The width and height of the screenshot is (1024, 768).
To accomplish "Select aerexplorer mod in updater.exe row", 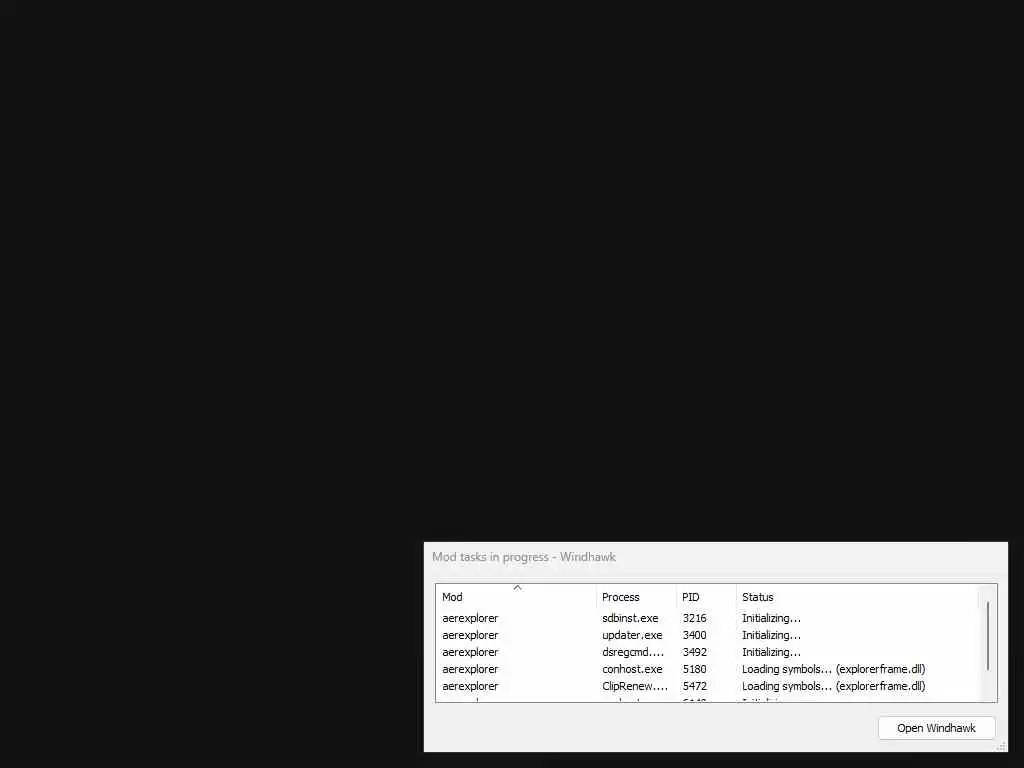I will coord(470,635).
